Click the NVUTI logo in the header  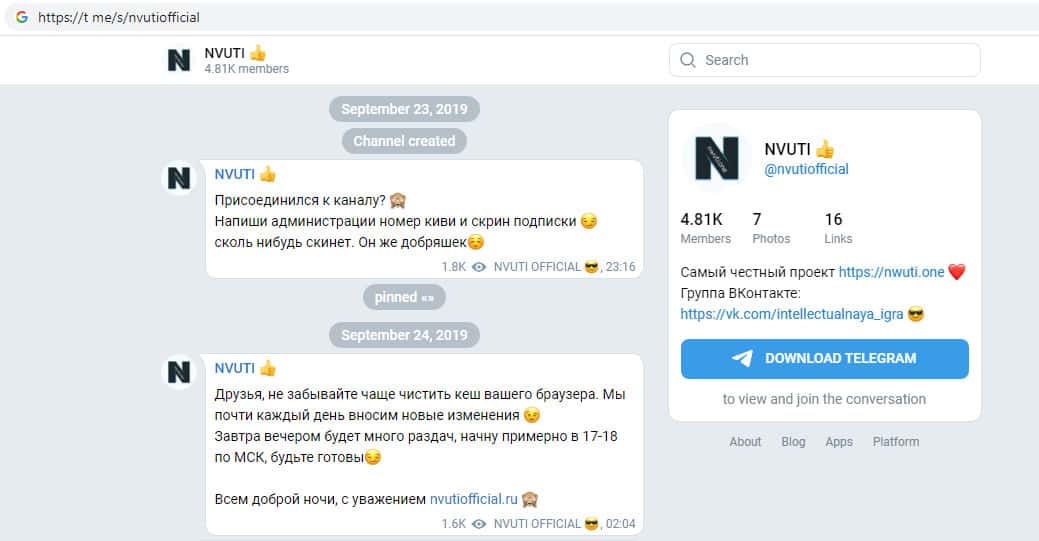point(179,60)
